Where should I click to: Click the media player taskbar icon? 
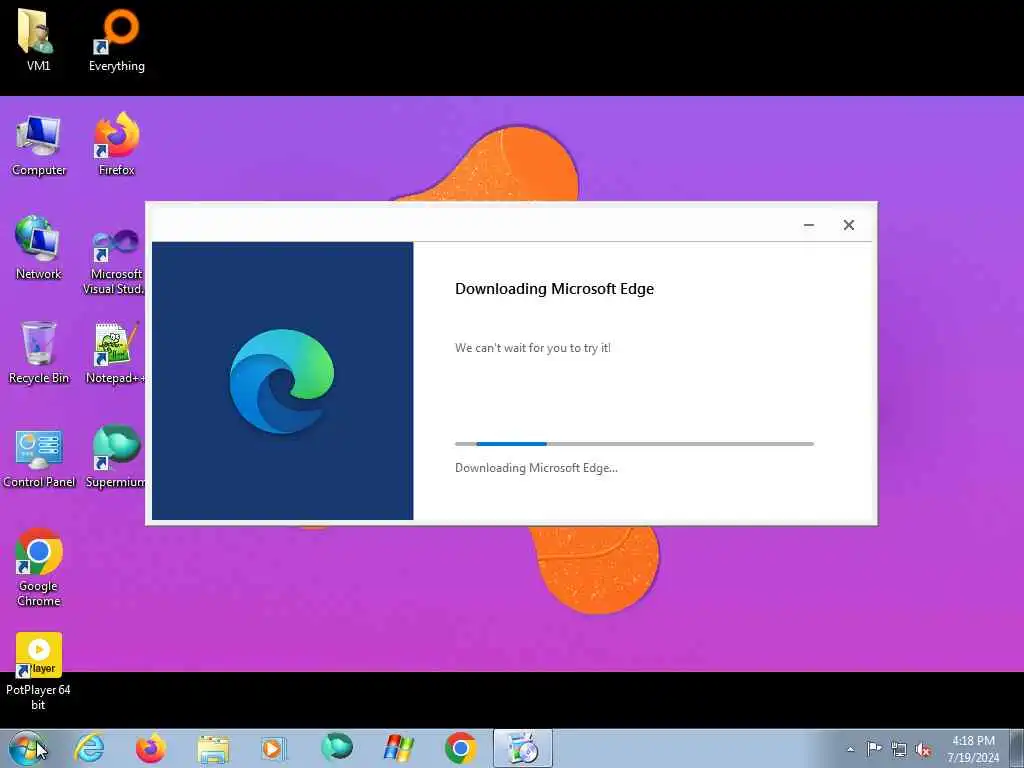tap(274, 748)
